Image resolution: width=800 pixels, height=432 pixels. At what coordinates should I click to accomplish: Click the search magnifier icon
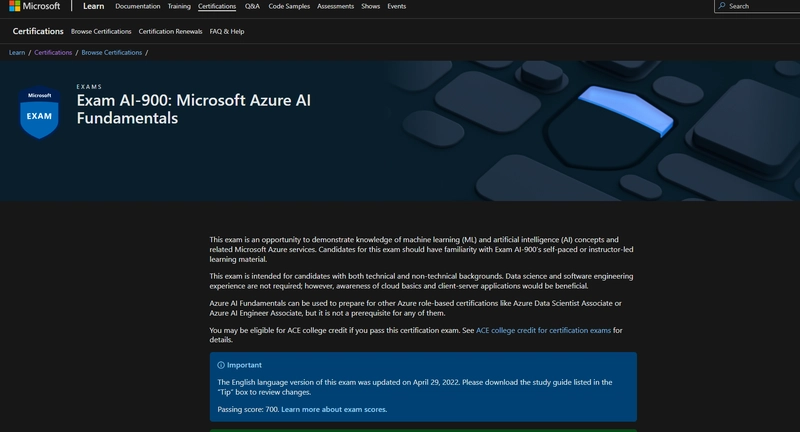click(x=722, y=6)
